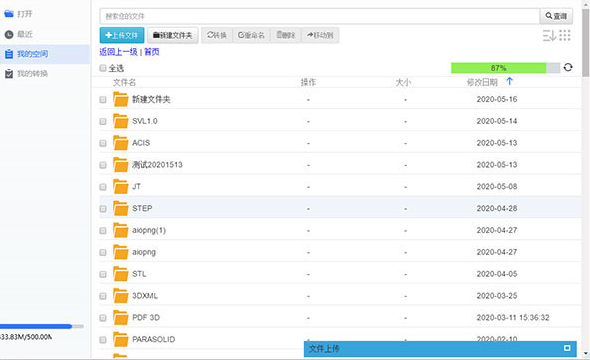Check the box for STL row
Screen dimensions: 590x360
point(103,274)
